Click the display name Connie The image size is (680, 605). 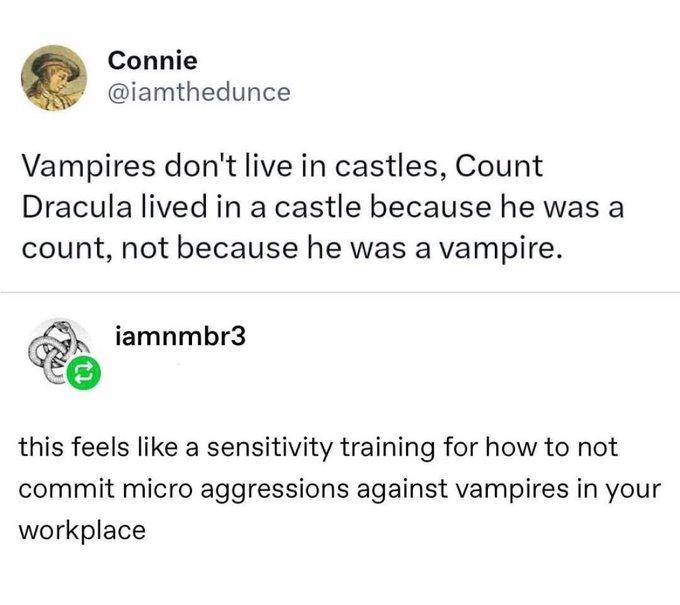point(152,61)
